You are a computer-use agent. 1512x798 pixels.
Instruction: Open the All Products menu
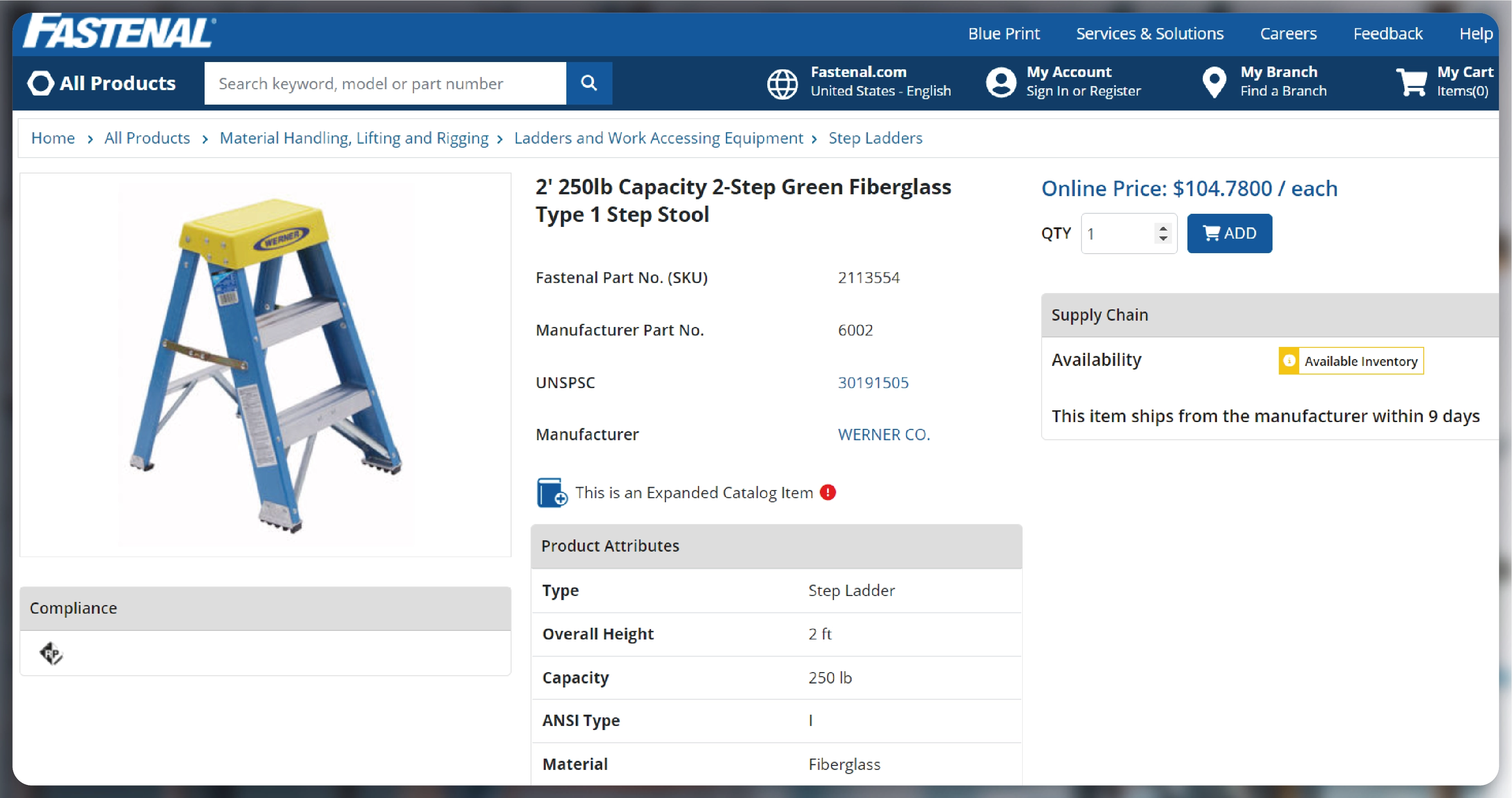pos(101,83)
